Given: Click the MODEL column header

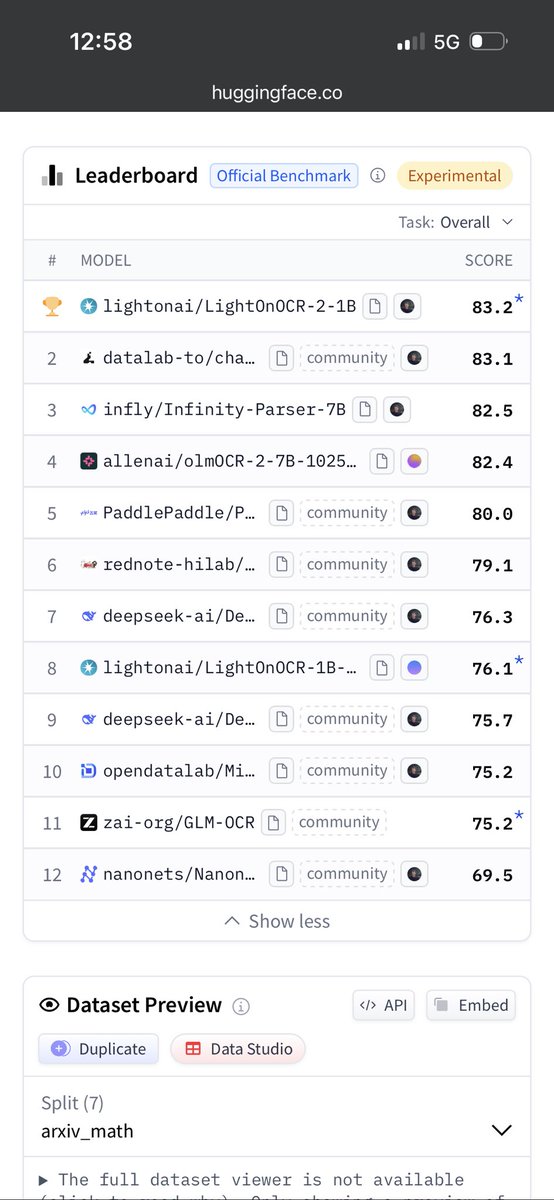Looking at the screenshot, I should 106,260.
